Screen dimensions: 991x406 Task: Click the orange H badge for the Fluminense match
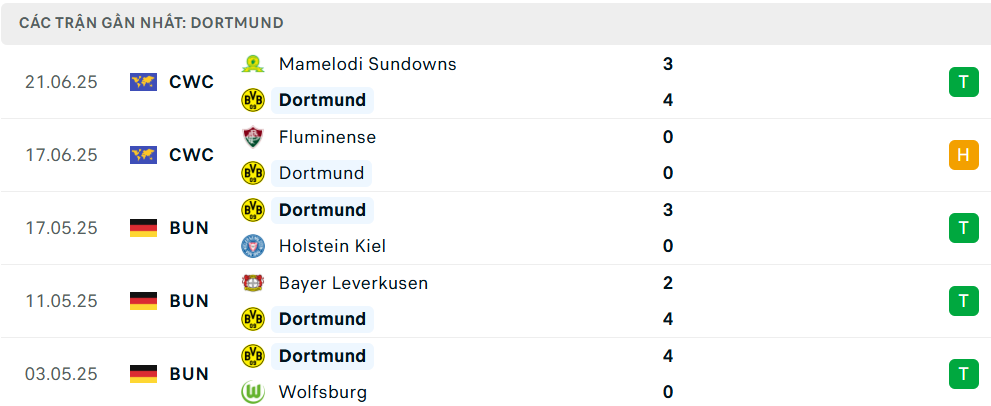click(963, 155)
